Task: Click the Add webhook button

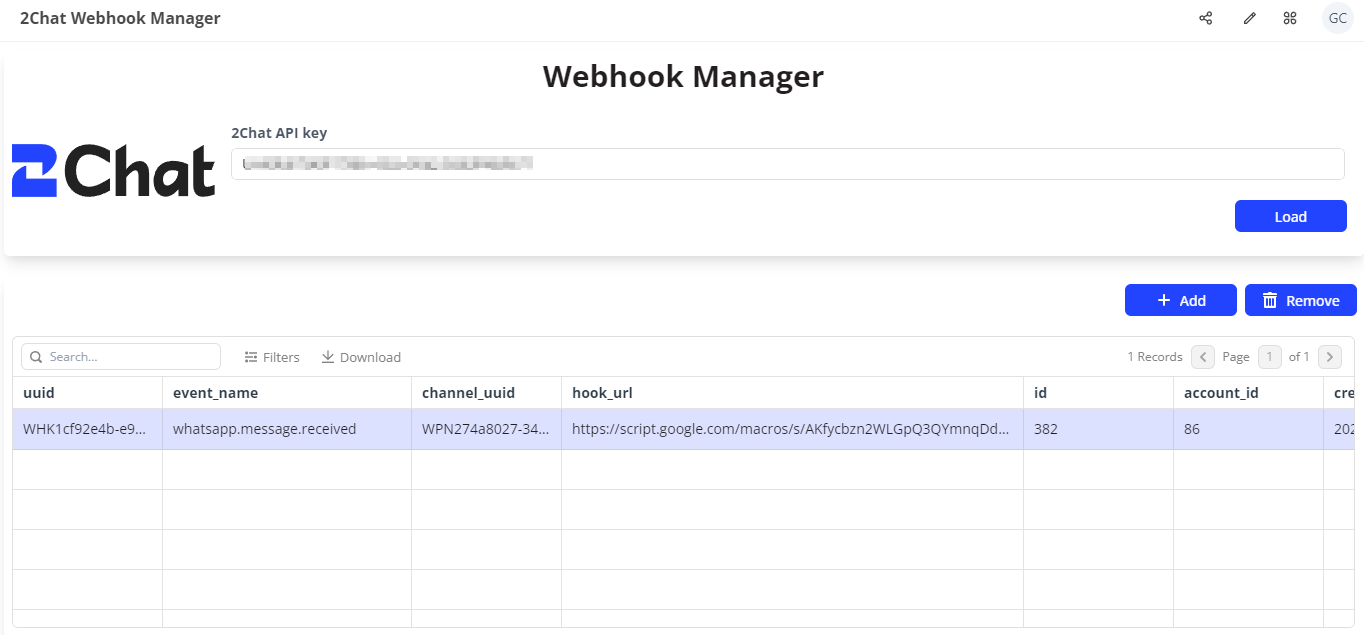Action: coord(1180,300)
